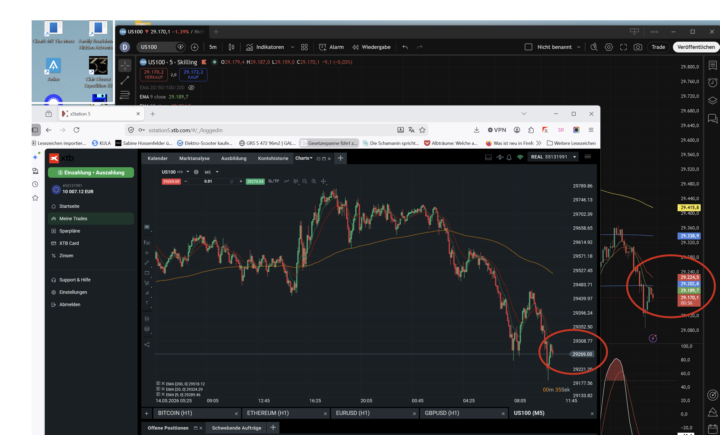Open the fx indicators tool in xStation chart
This screenshot has width=720, height=435.
click(x=147, y=243)
